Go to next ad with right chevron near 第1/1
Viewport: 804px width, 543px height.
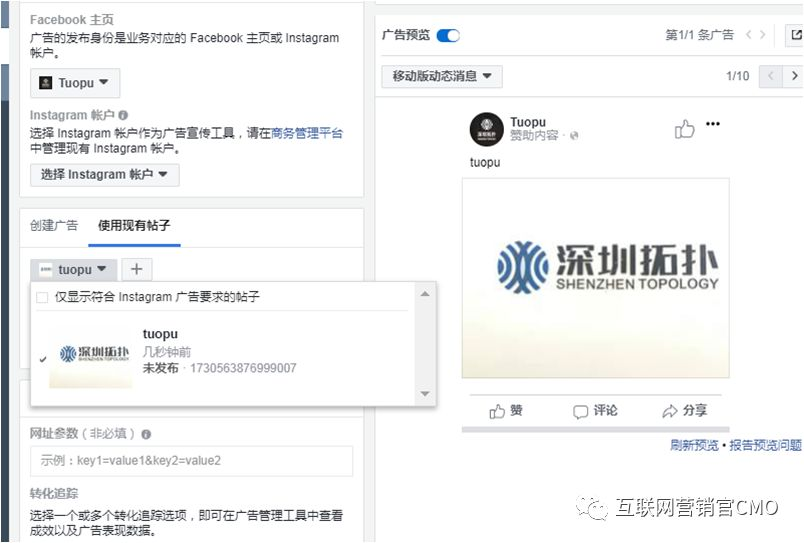click(x=762, y=35)
